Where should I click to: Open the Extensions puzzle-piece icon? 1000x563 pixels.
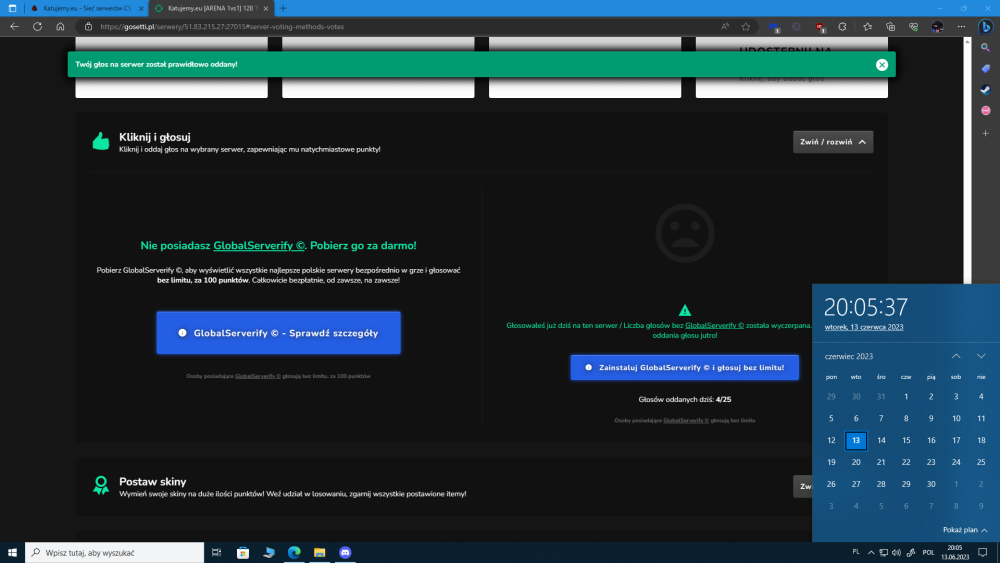click(842, 27)
